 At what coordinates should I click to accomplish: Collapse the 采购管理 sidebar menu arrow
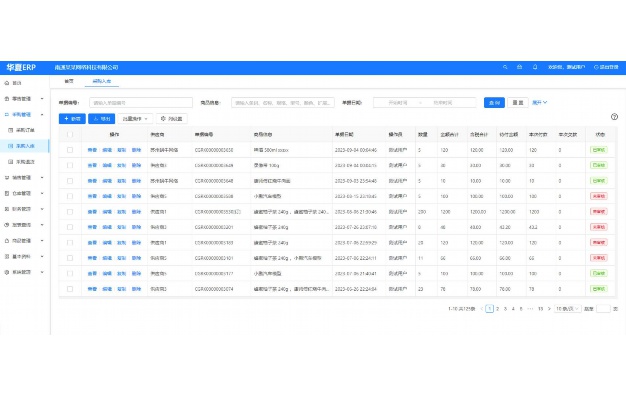tap(42, 115)
